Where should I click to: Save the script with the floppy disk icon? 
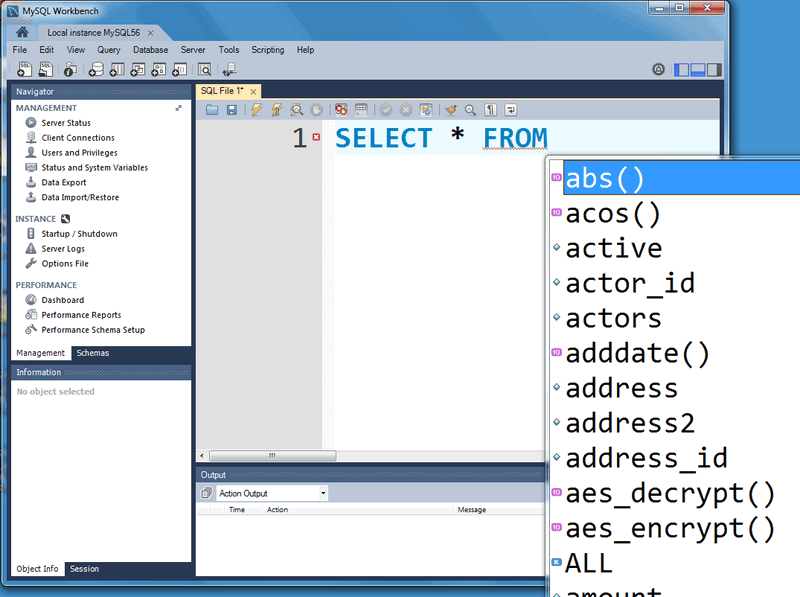232,110
